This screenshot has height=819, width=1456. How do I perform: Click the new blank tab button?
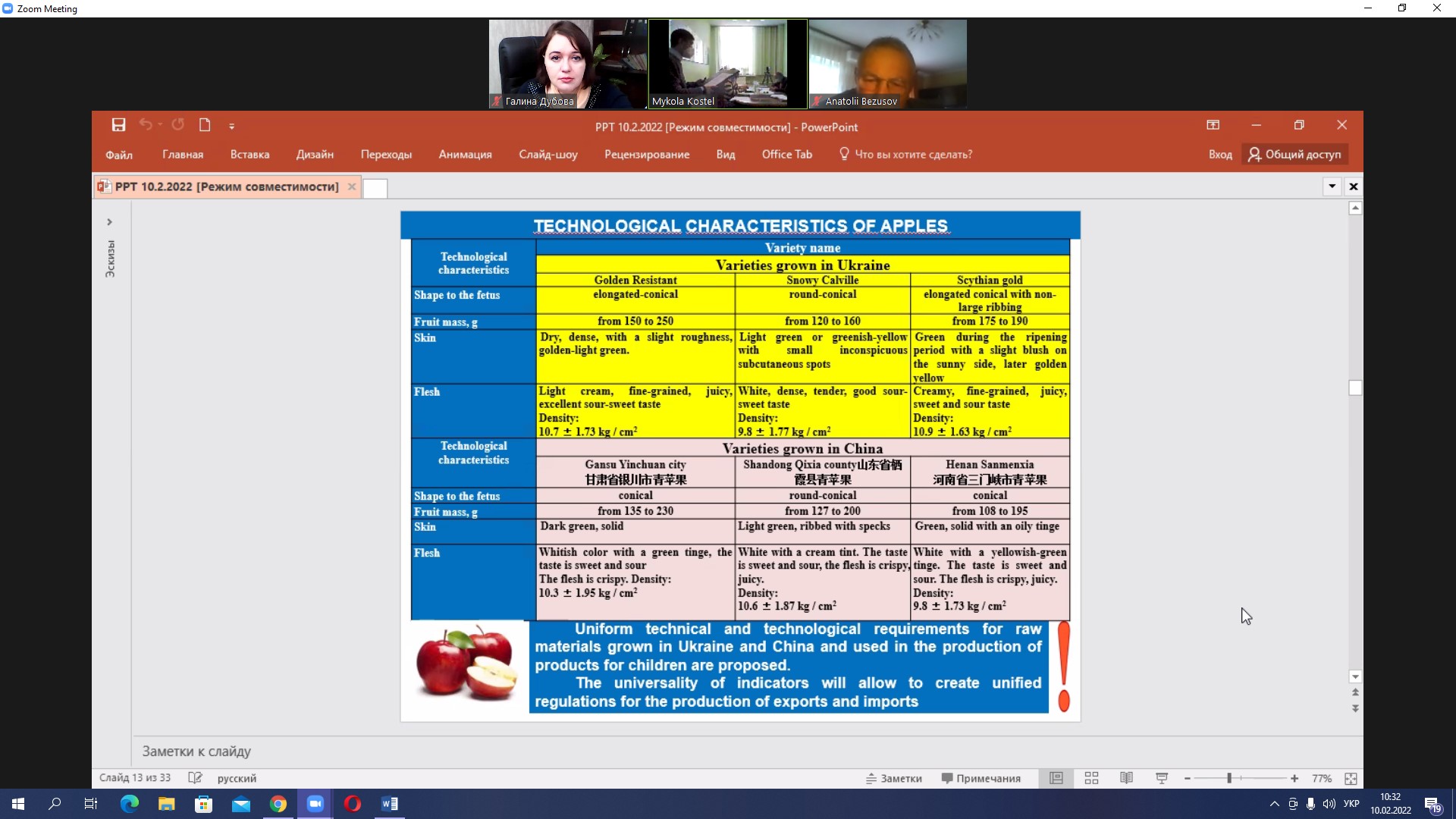(x=375, y=188)
